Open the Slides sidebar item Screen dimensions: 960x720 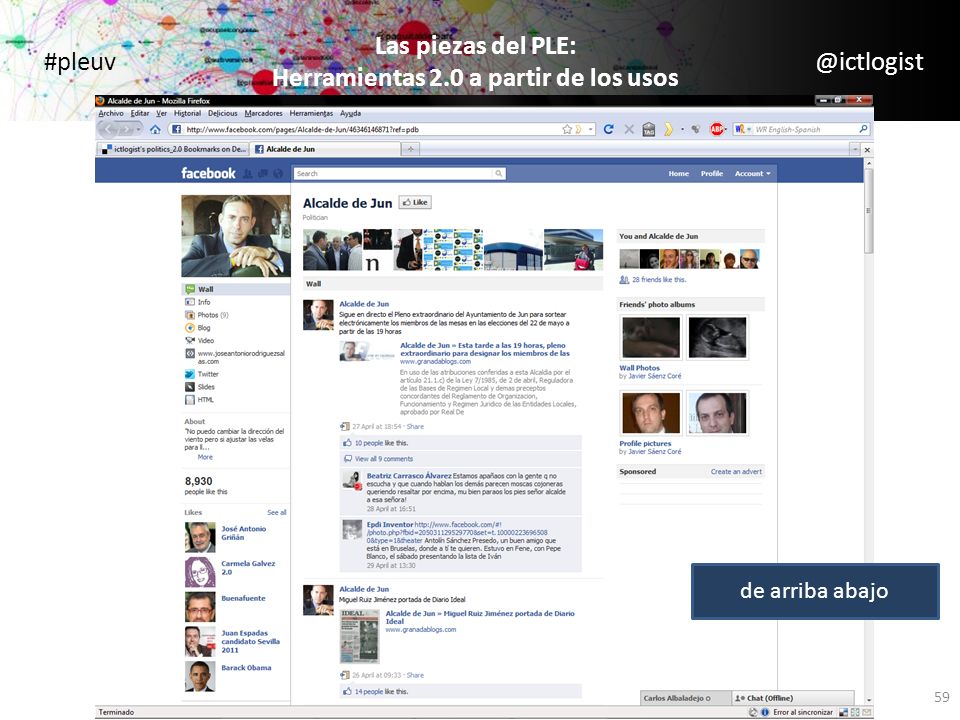click(200, 387)
